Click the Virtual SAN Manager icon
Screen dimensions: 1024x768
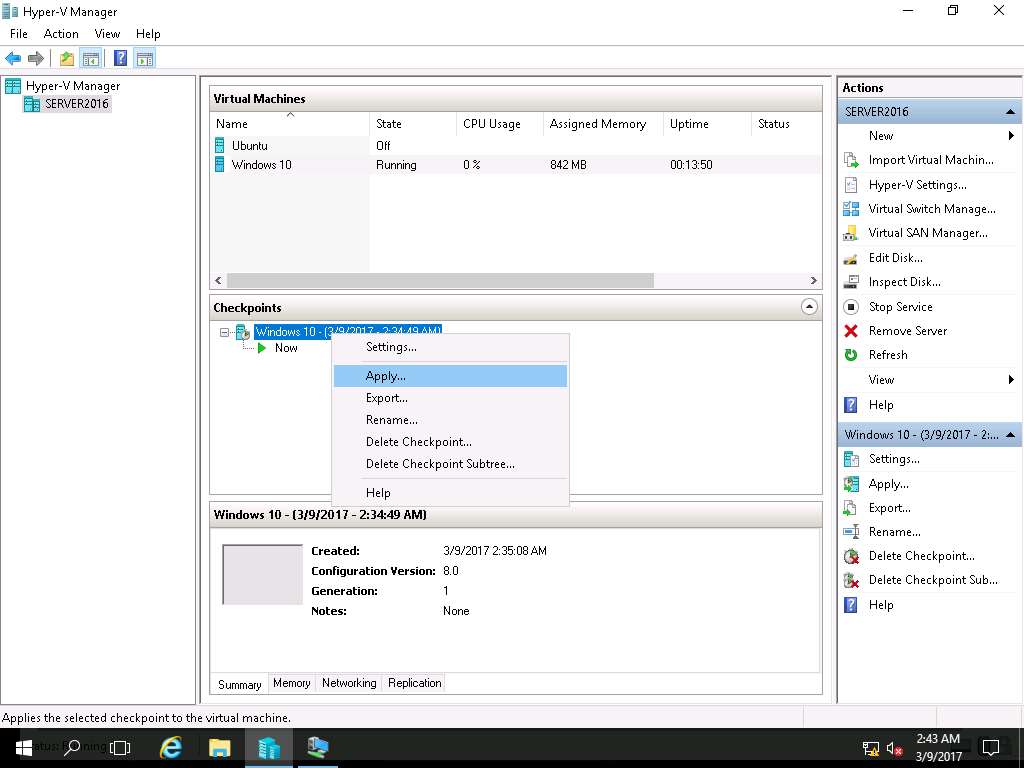pos(851,233)
